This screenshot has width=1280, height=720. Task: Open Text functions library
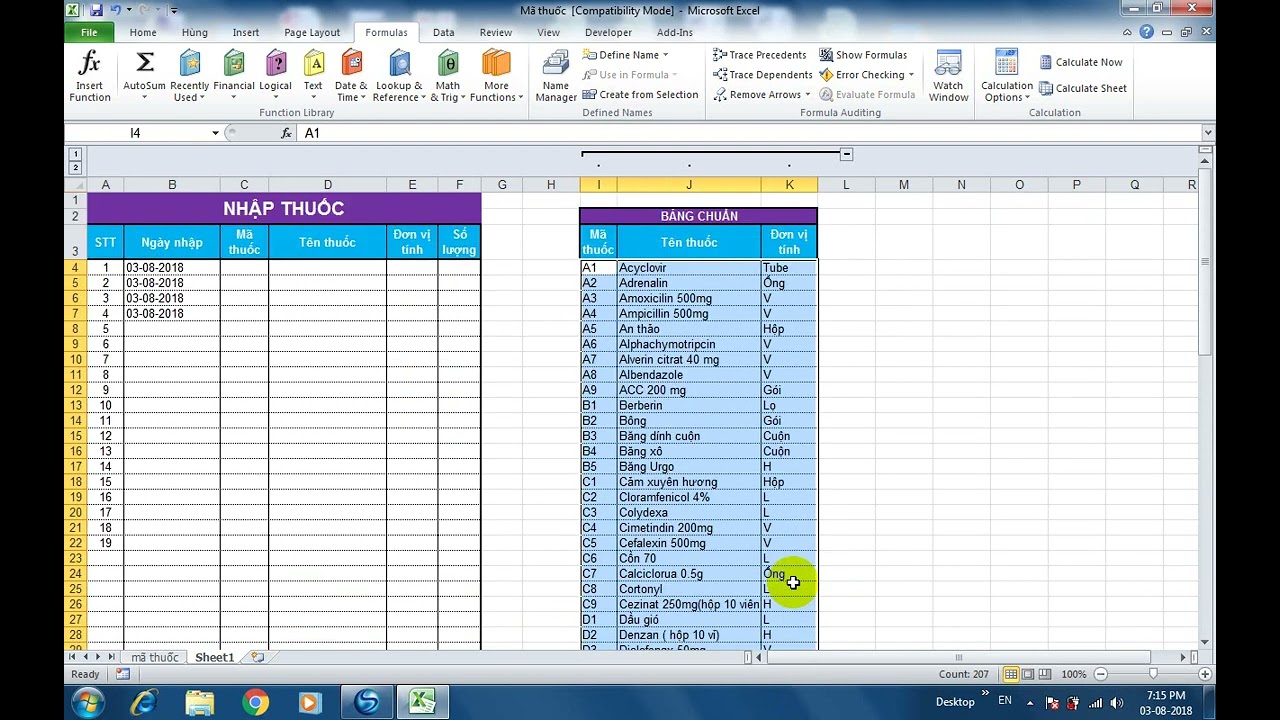(x=314, y=76)
